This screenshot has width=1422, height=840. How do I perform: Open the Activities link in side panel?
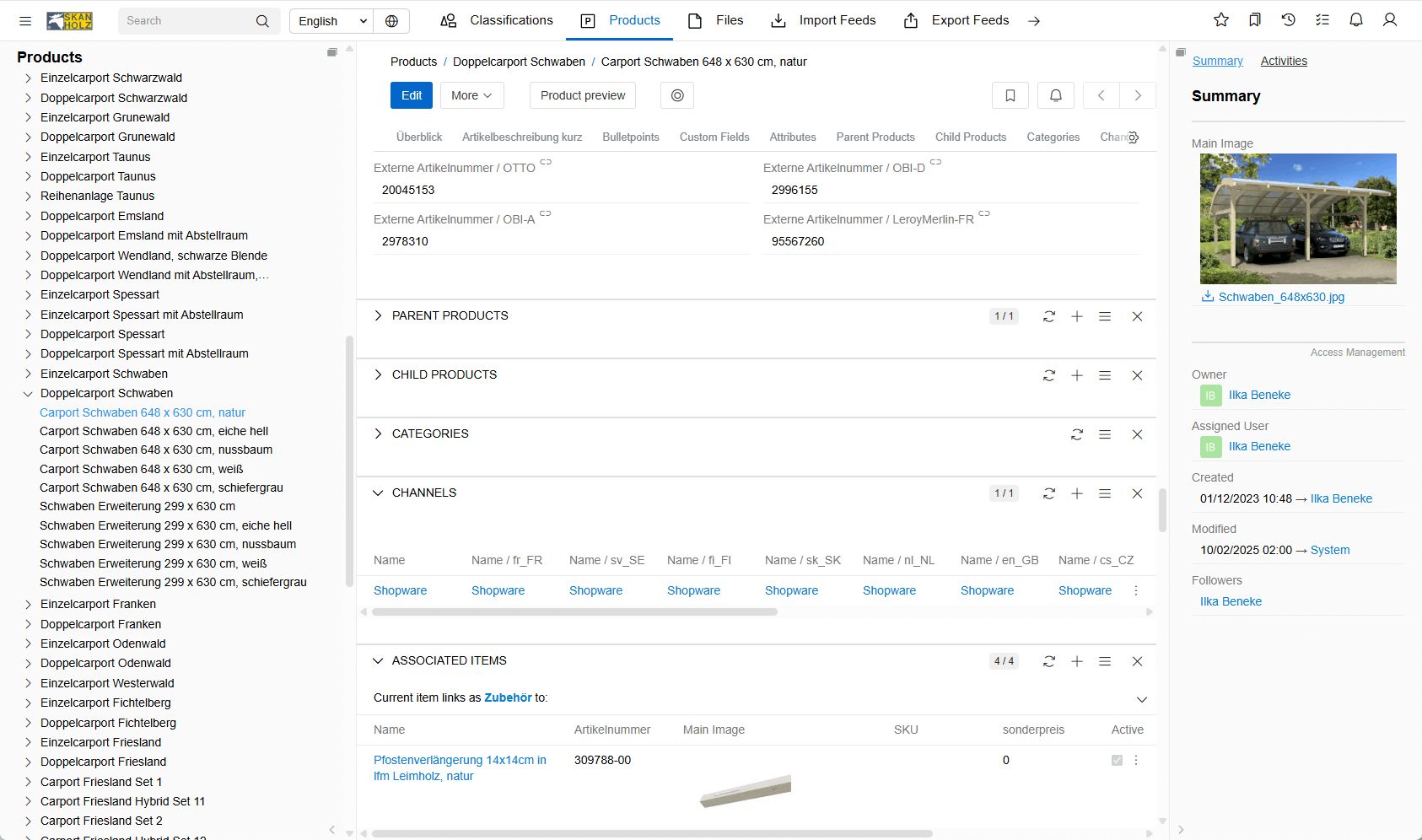(1283, 61)
